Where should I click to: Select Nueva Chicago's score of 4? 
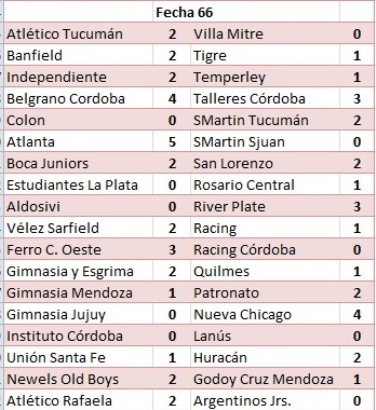point(357,314)
